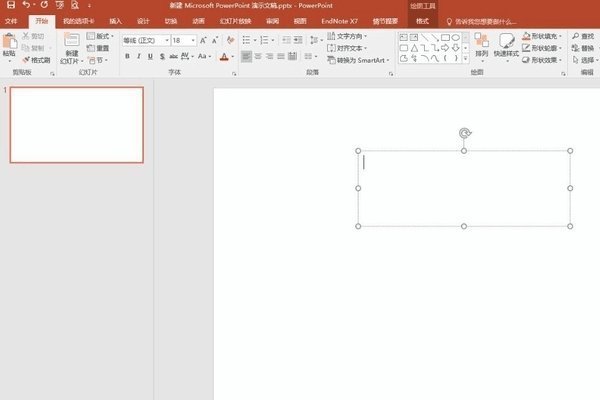Click the Shape Fill (形状填充) button
This screenshot has width=600, height=400.
[x=546, y=36]
